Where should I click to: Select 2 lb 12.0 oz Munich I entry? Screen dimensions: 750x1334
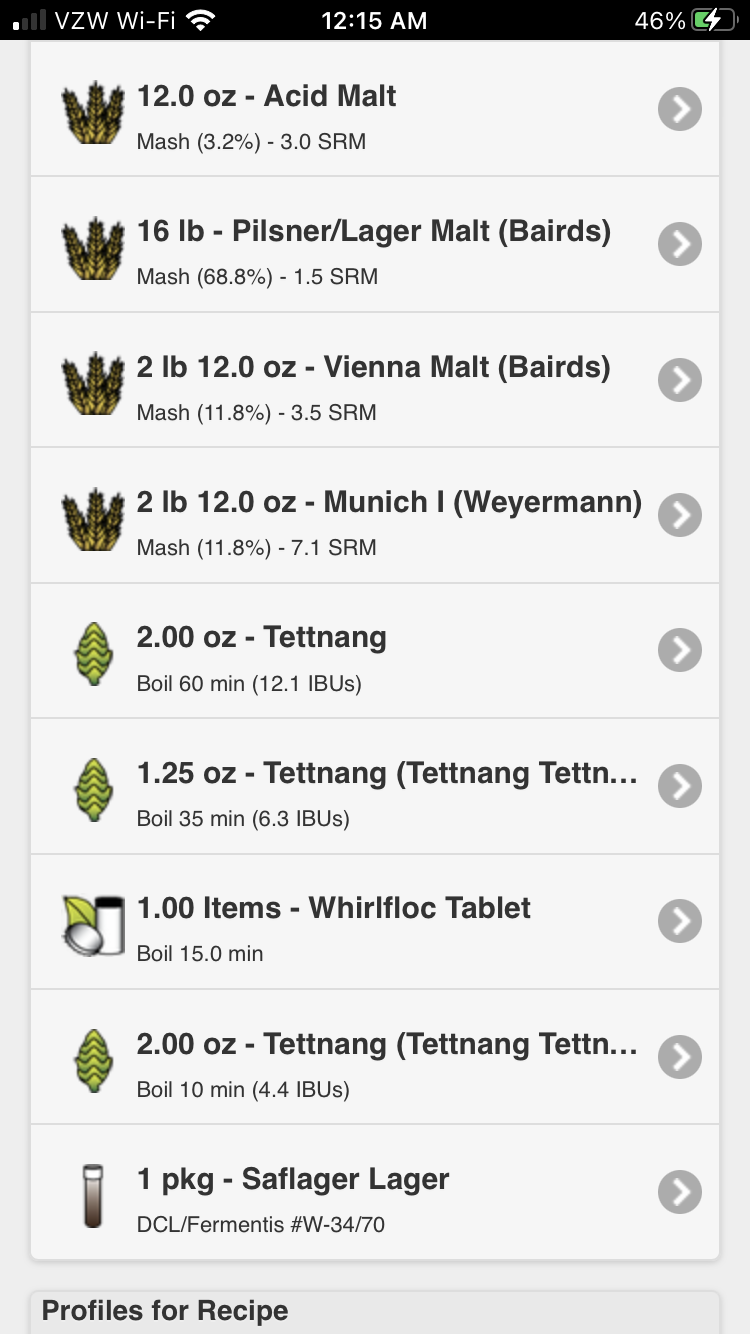375,516
